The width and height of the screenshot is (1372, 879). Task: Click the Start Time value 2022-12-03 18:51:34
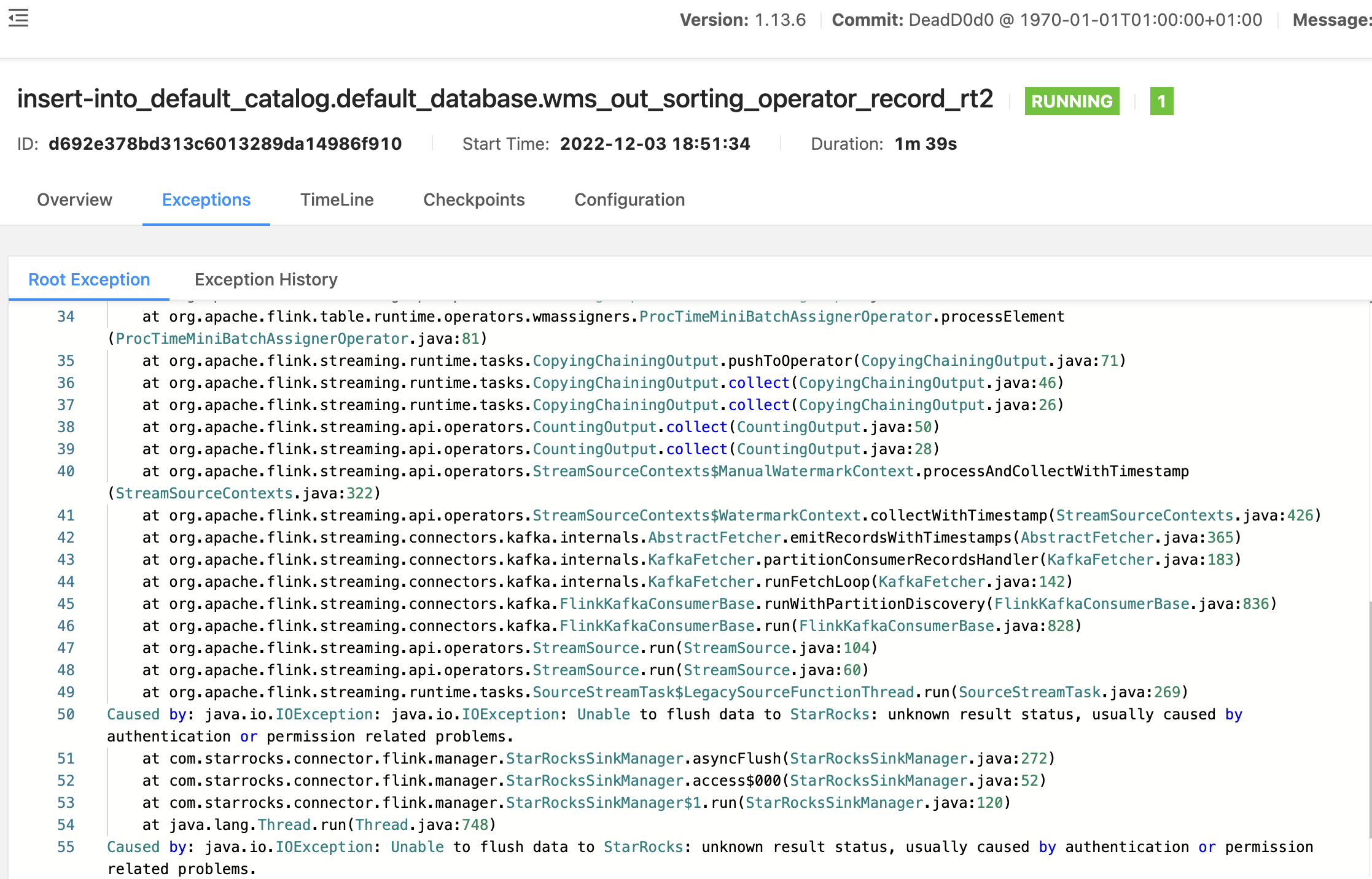pos(655,144)
